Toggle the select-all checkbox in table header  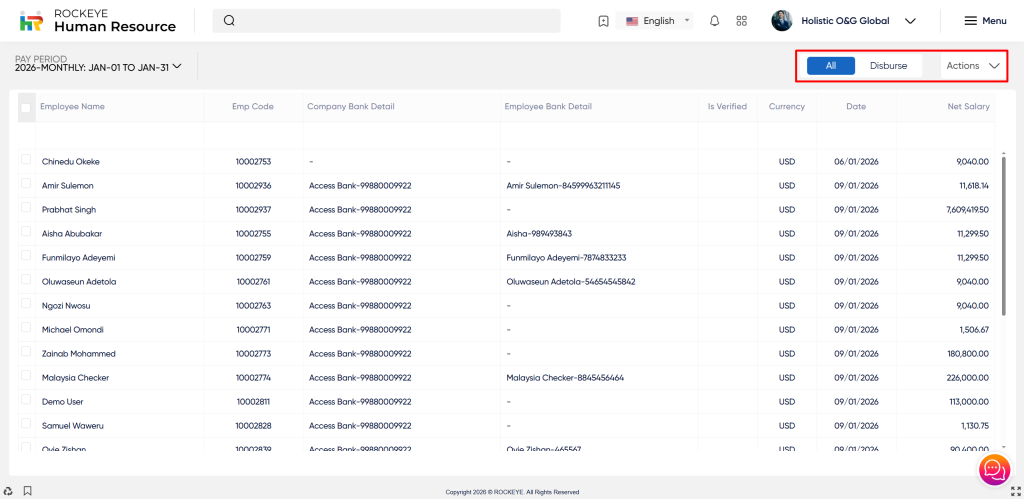[26, 107]
